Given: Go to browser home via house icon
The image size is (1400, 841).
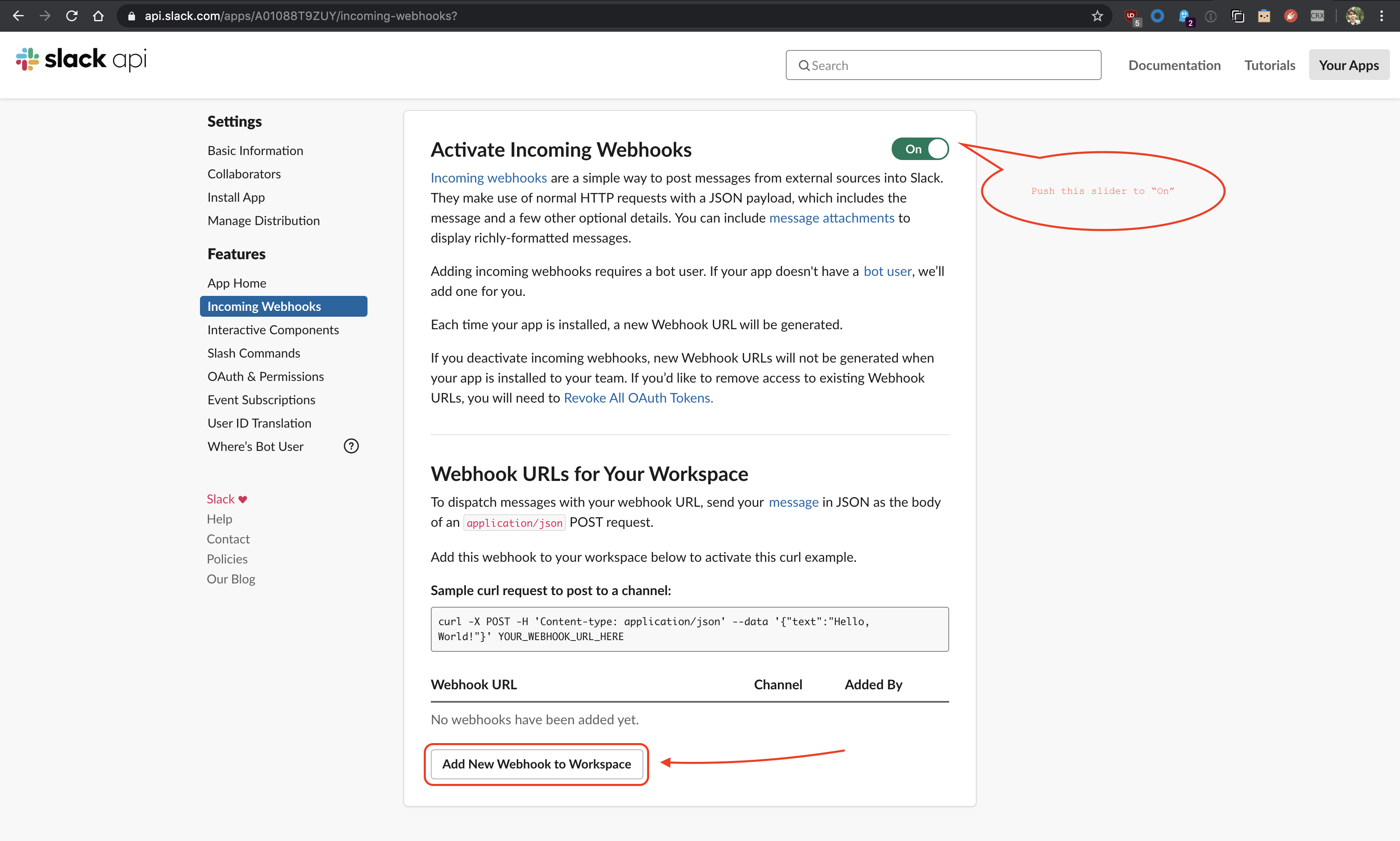Looking at the screenshot, I should coord(98,16).
